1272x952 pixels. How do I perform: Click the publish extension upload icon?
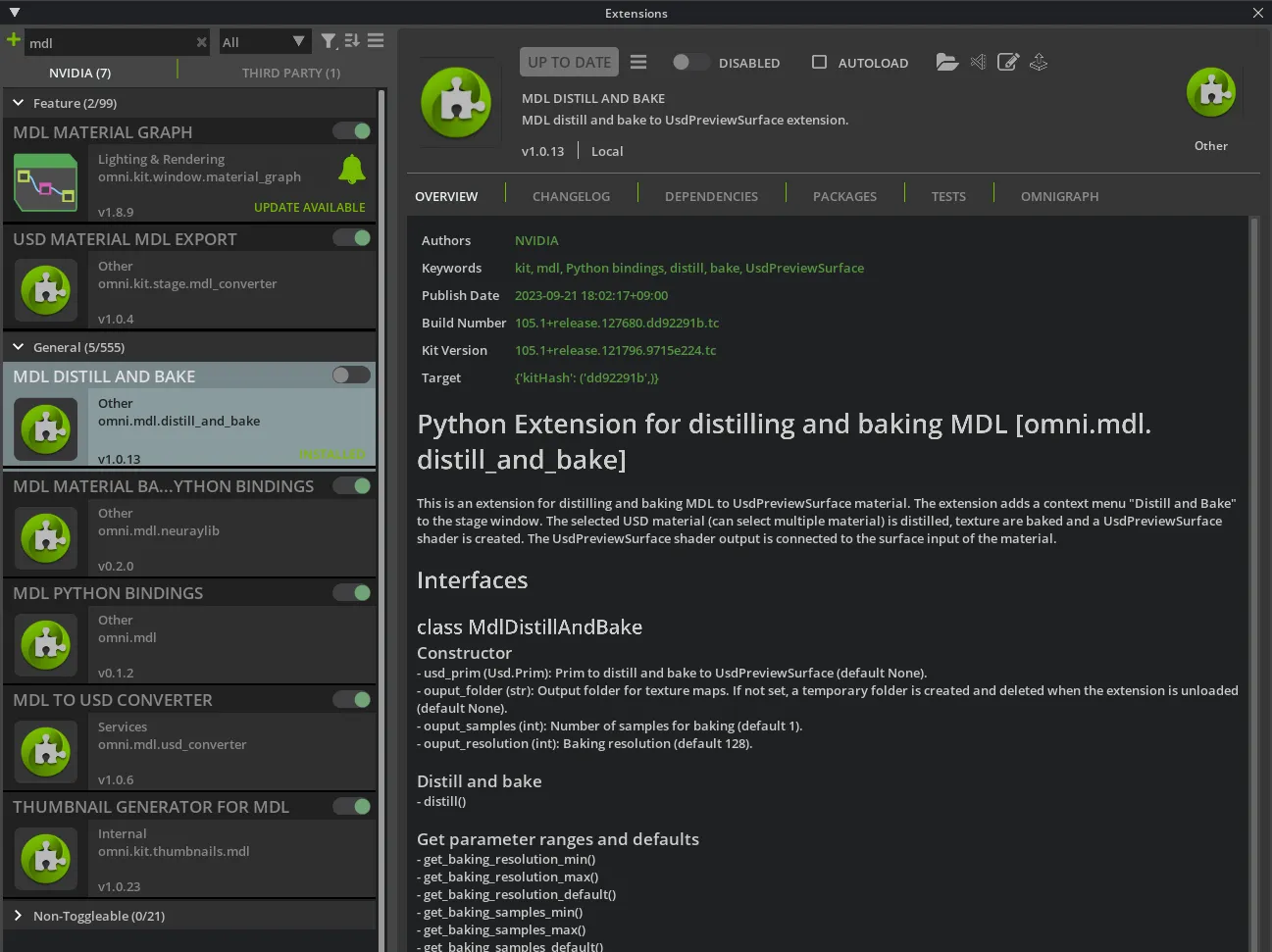click(x=1039, y=63)
